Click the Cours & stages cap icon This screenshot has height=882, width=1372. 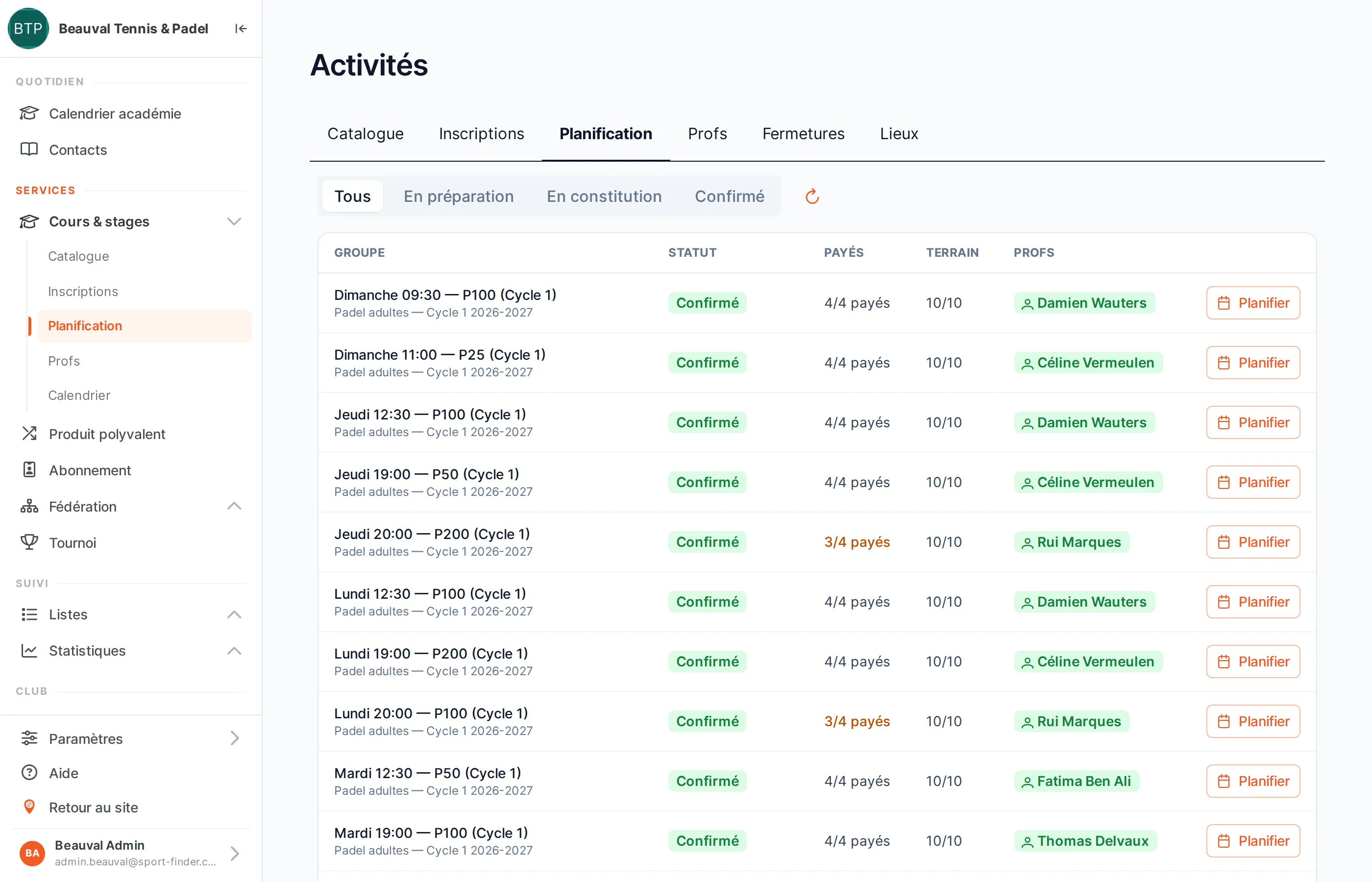29,221
